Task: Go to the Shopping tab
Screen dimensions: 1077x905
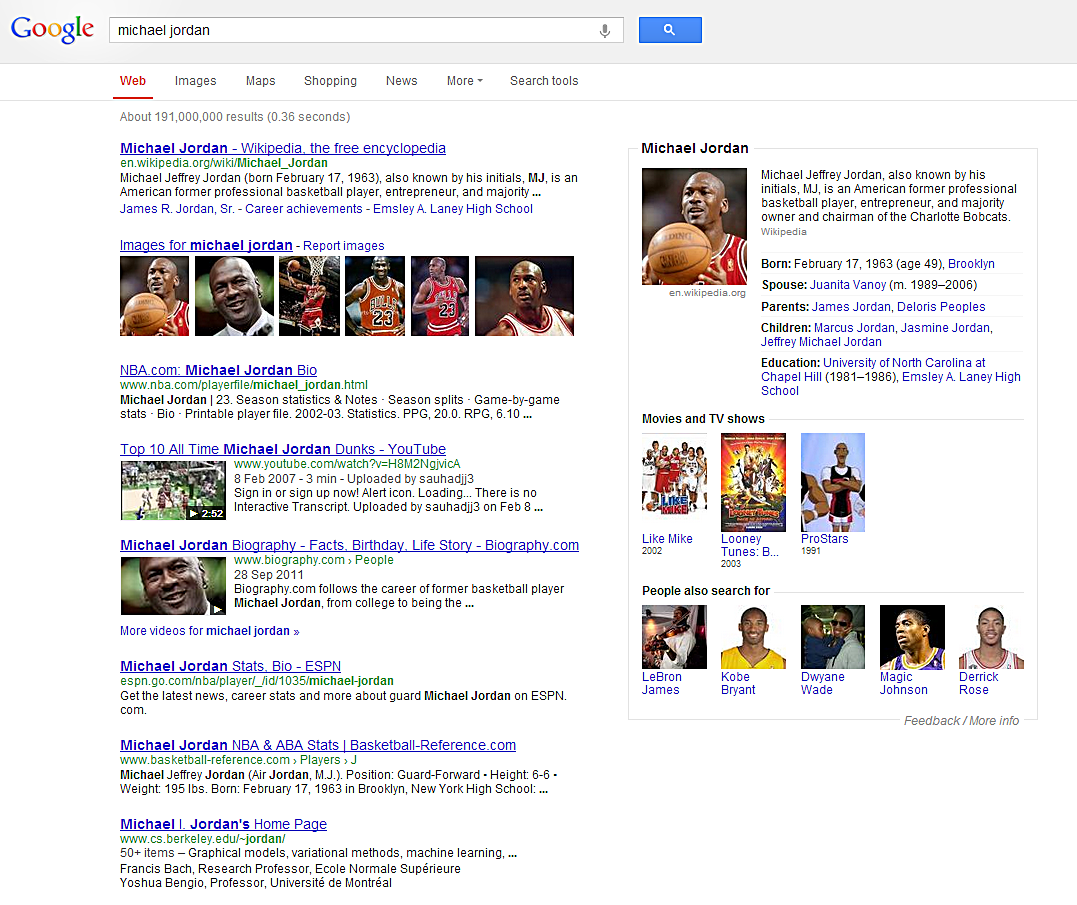Action: [330, 81]
